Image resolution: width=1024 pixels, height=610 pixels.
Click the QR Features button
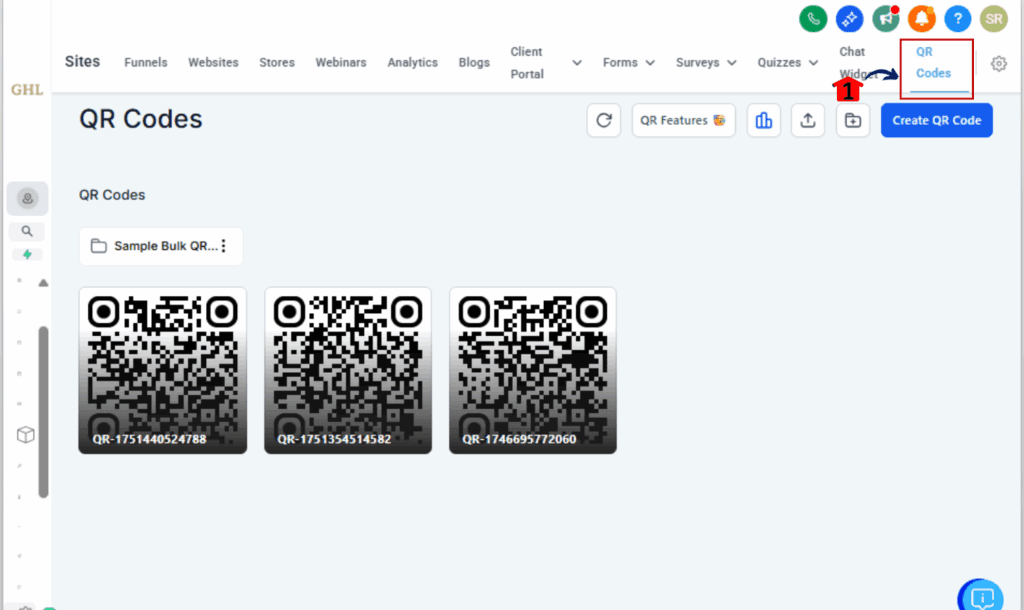[x=683, y=120]
